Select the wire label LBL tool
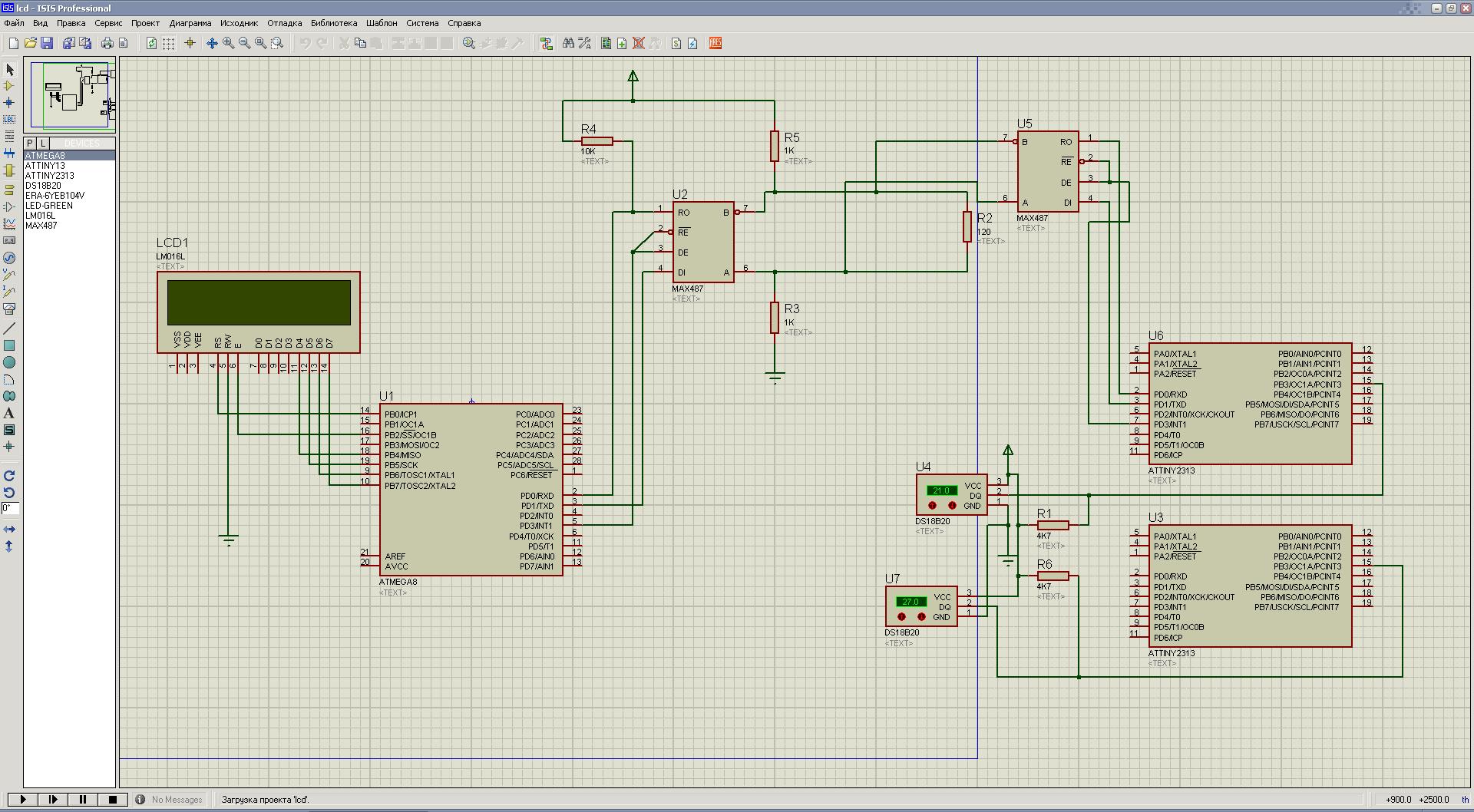The image size is (1474, 812). coord(9,120)
